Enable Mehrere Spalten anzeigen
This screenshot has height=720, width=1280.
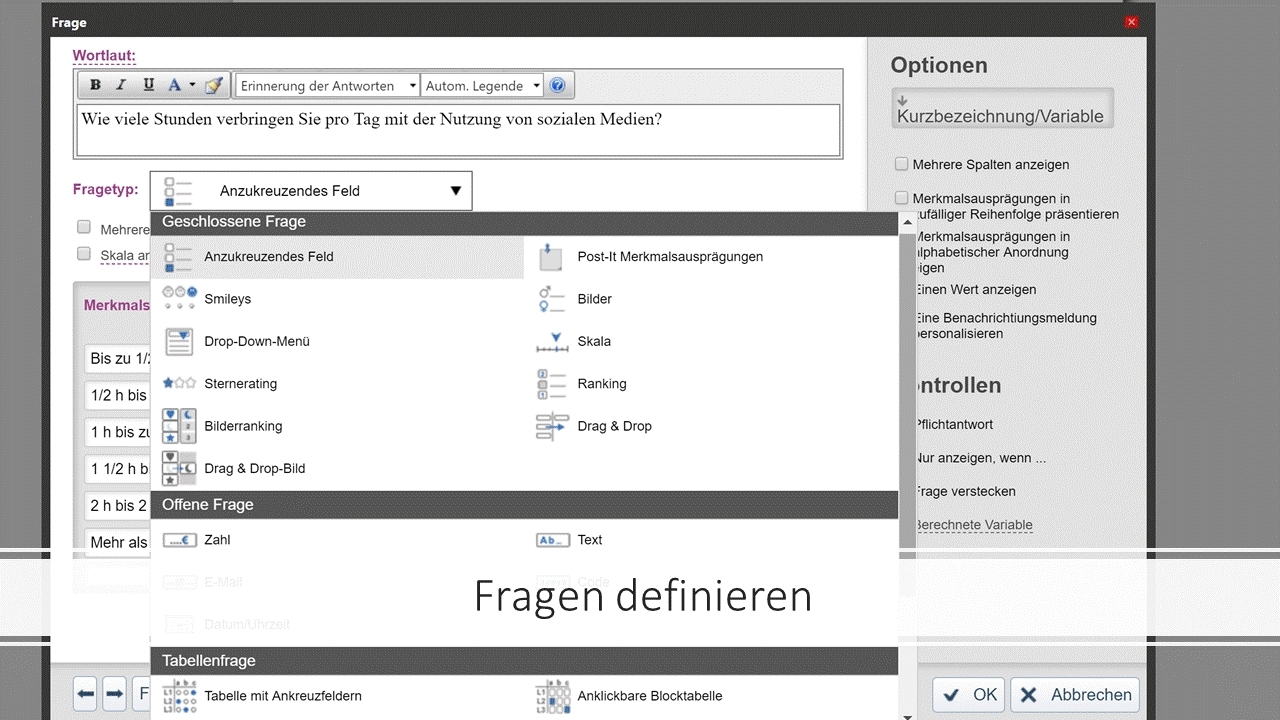pyautogui.click(x=902, y=164)
